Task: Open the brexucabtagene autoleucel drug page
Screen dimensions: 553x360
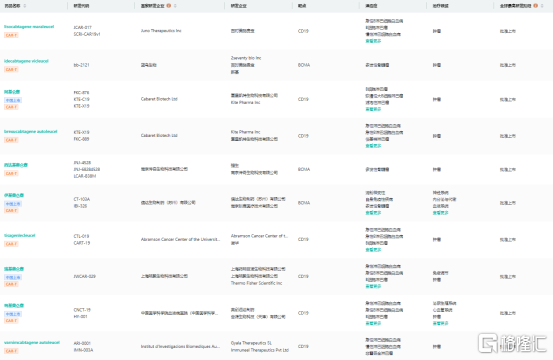Action: pyautogui.click(x=31, y=131)
